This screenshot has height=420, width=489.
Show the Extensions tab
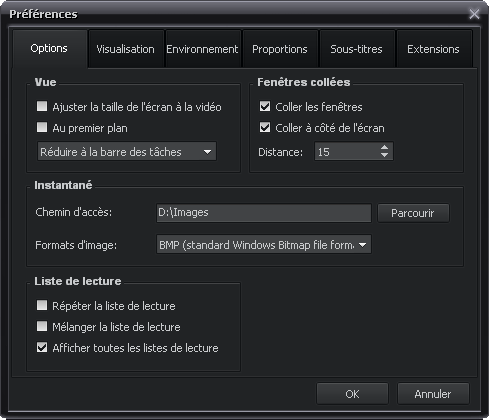coord(433,49)
